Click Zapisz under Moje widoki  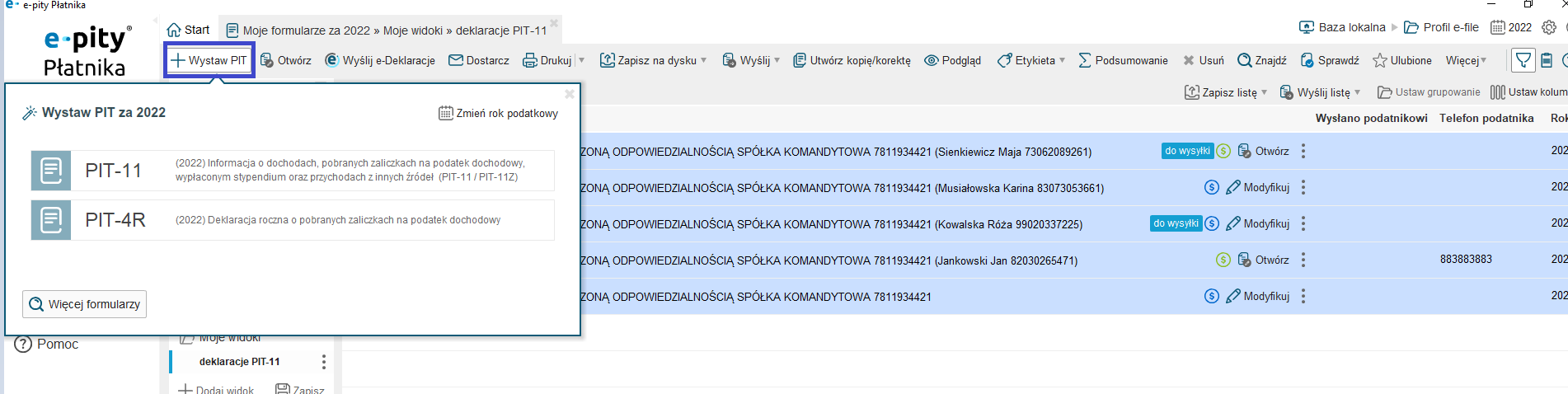(x=300, y=390)
